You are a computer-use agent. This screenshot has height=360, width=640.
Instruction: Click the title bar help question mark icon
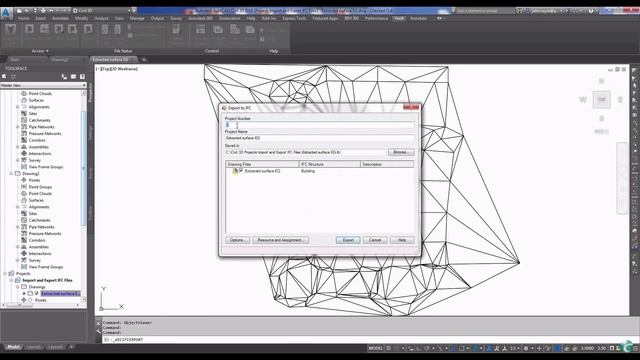point(591,11)
